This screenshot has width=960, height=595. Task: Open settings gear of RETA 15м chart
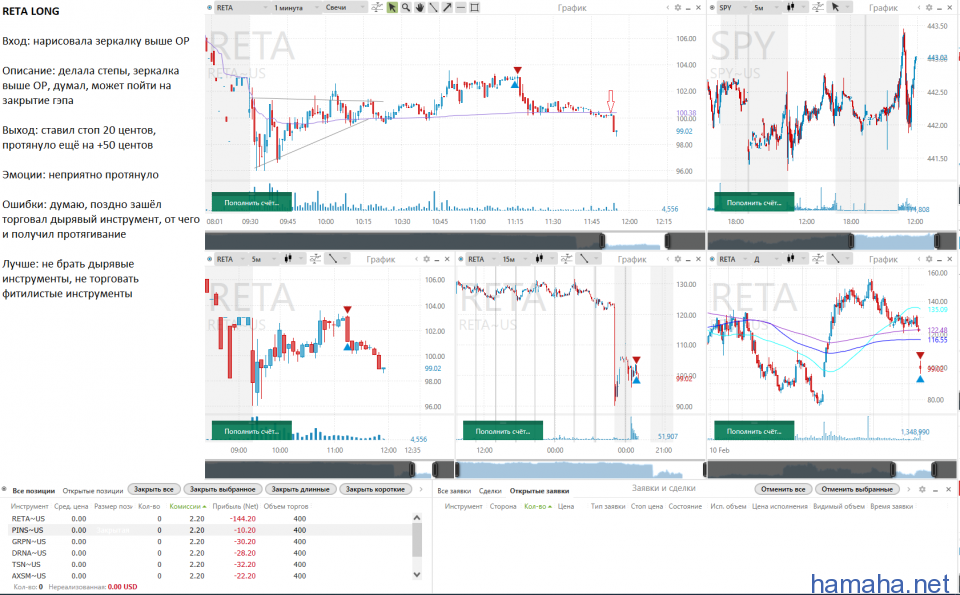(678, 259)
